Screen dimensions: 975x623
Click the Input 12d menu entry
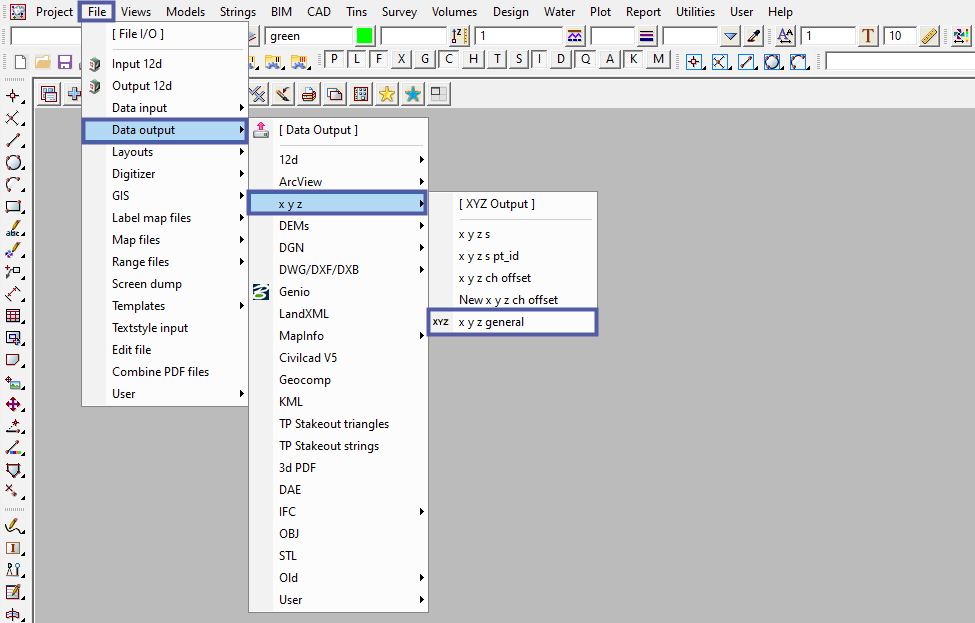click(136, 64)
